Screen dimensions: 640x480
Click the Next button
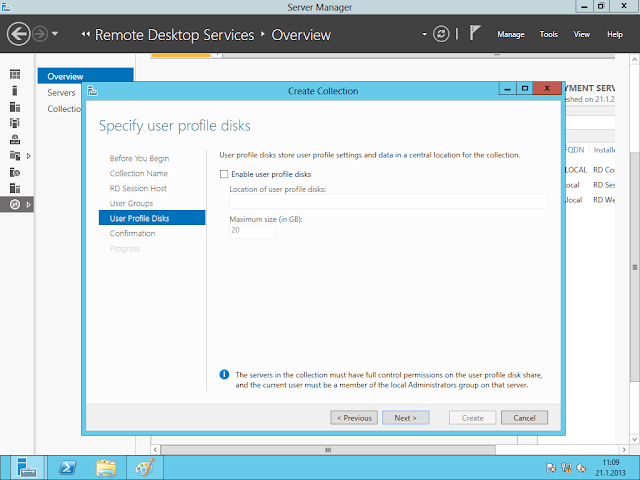point(405,417)
